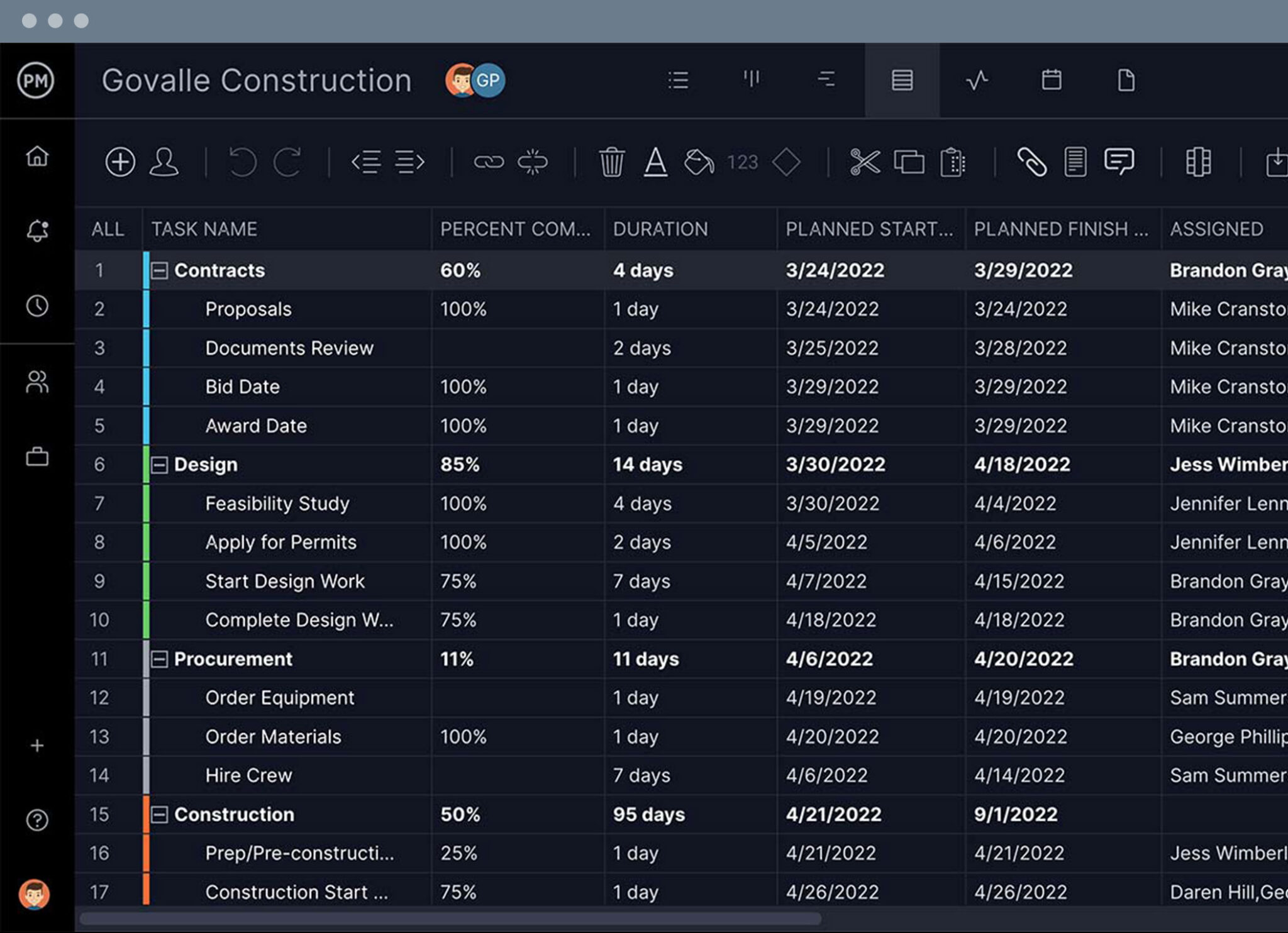Click the cut scissors icon

(865, 162)
